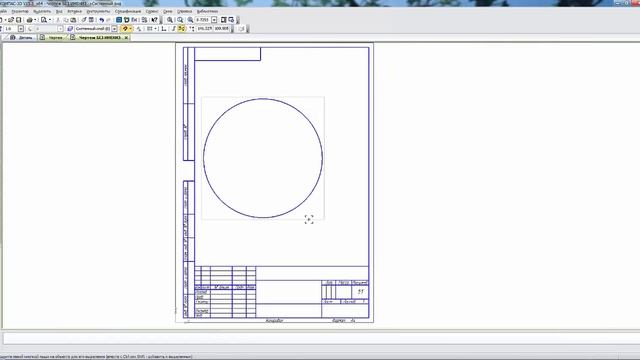Screen dimensions: 640x360
Task: Click the Zoom window magnifier icon
Action: tap(170, 20)
